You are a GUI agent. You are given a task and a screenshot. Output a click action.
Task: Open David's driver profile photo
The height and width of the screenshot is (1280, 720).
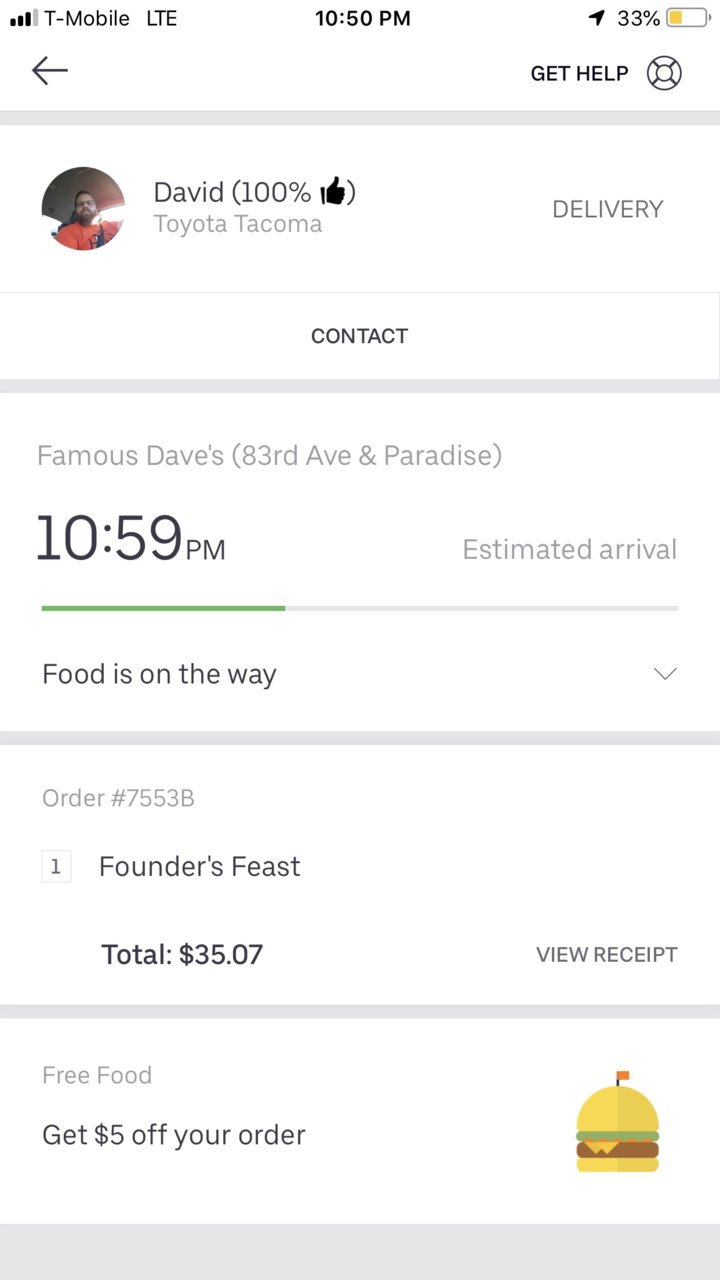coord(83,208)
